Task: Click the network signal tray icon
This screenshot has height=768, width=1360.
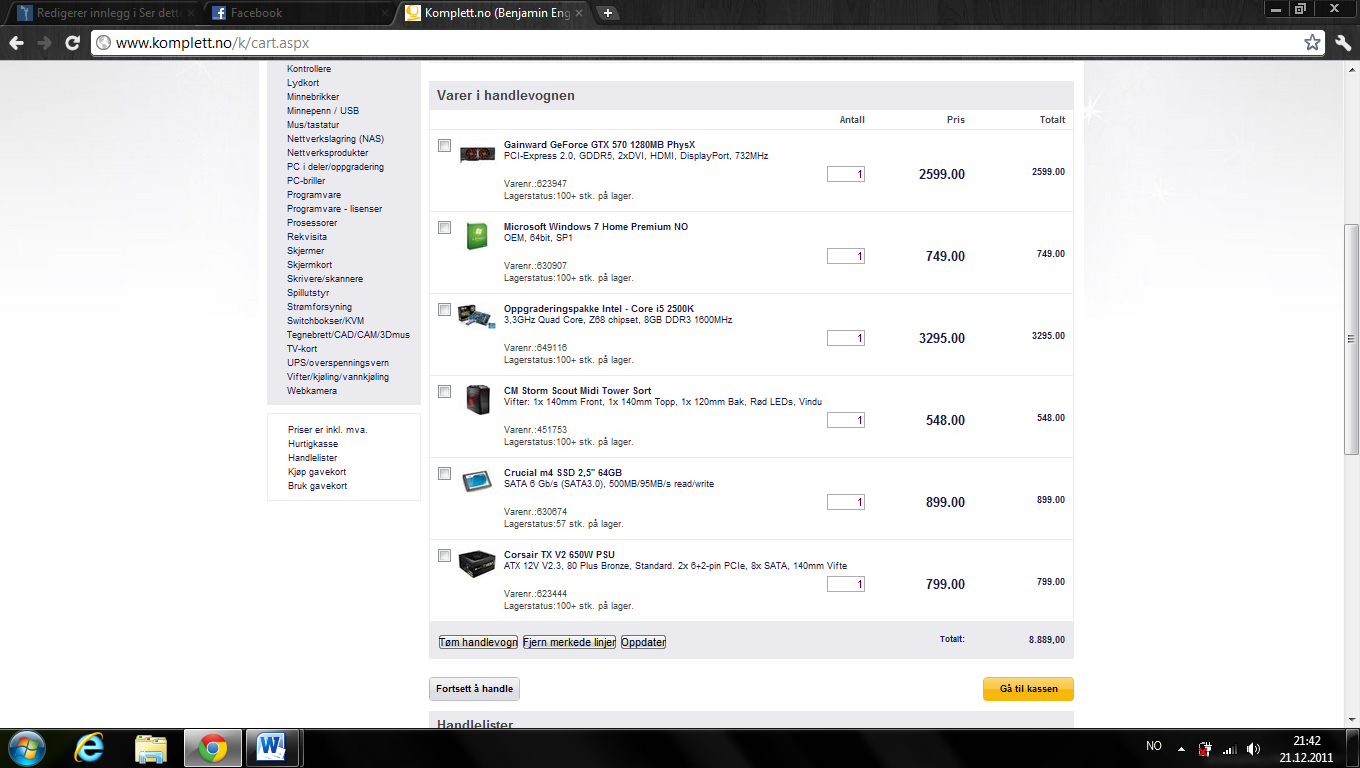Action: (x=1230, y=748)
